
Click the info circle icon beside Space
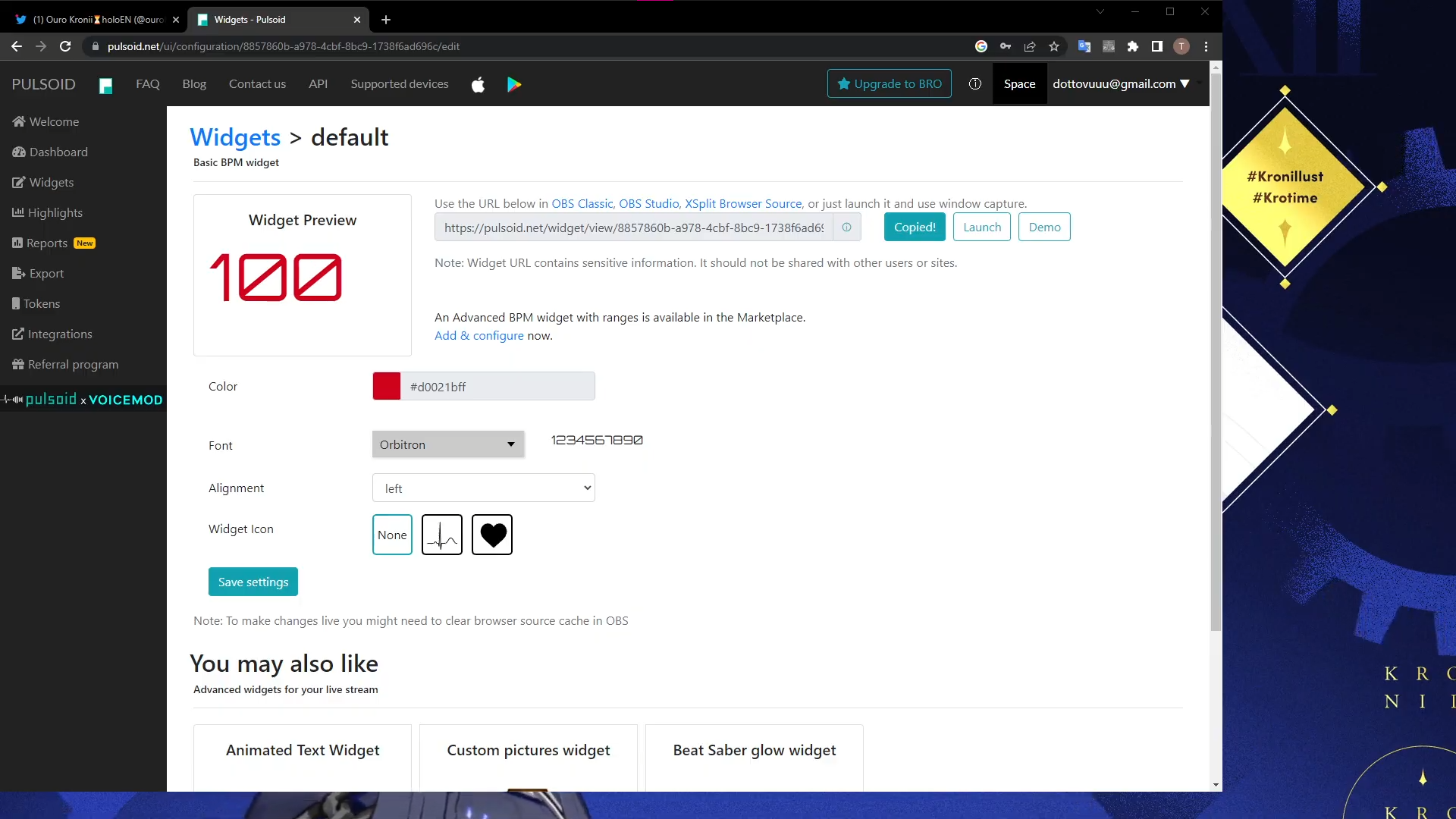975,84
